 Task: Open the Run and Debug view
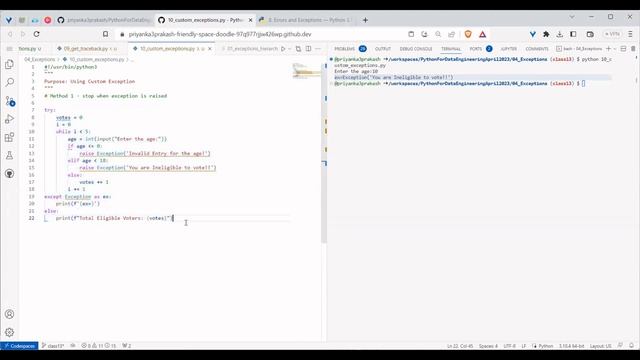pyautogui.click(x=9, y=119)
